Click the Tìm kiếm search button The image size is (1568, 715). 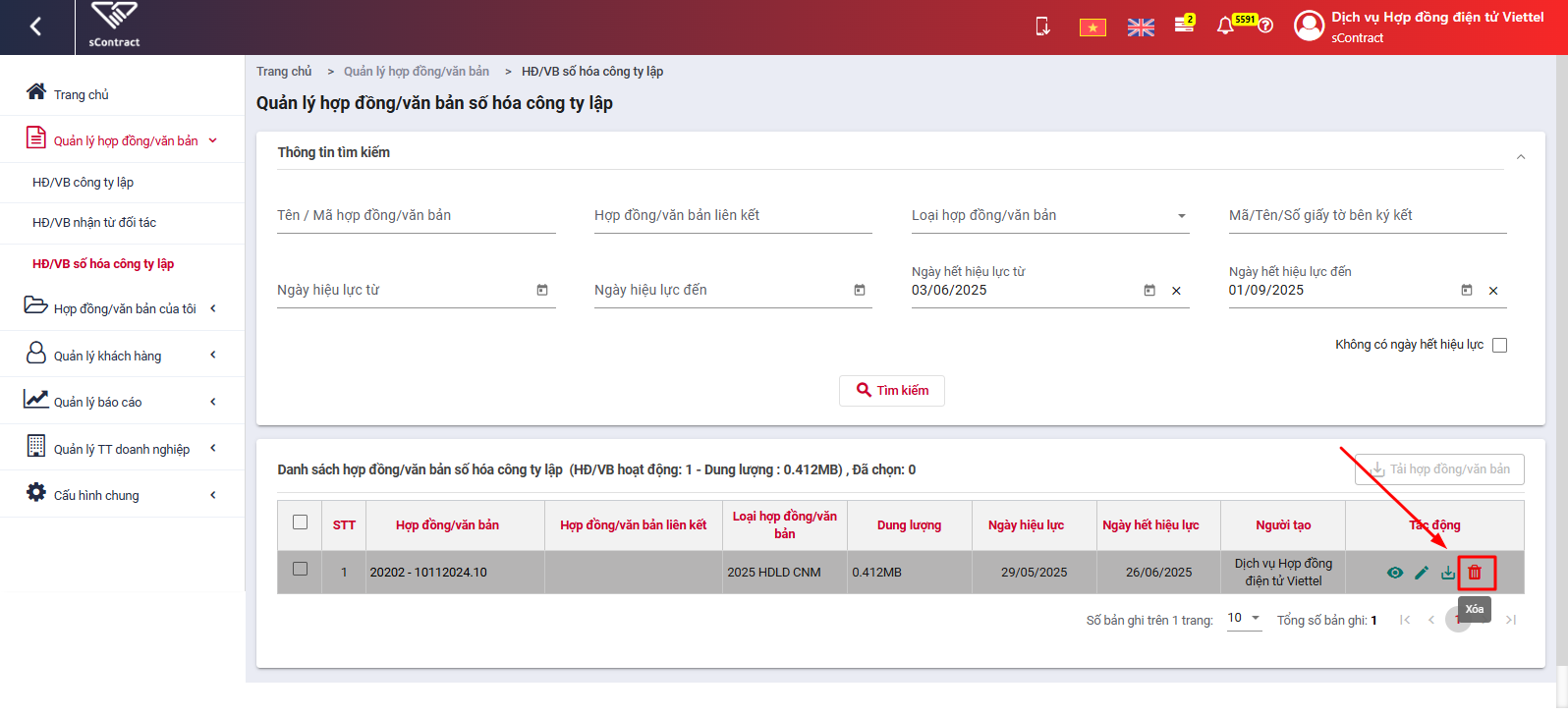(x=892, y=390)
